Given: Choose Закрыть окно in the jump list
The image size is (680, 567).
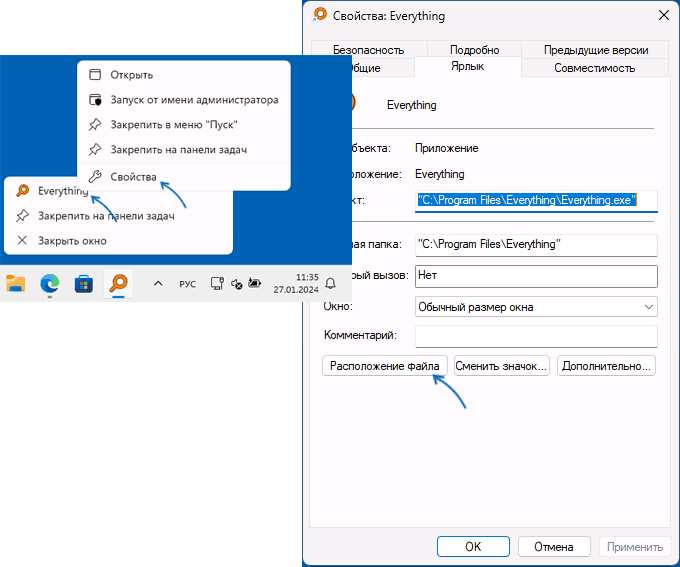Looking at the screenshot, I should tap(118, 241).
